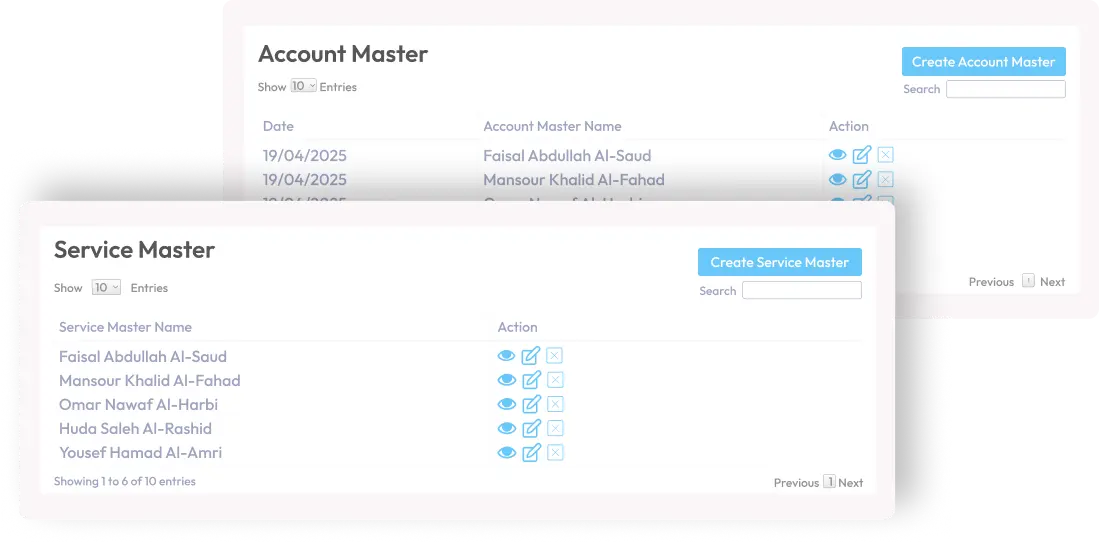This screenshot has height=543, width=1099.
Task: Delete Huda Saleh Al-Rashid service entry
Action: (x=554, y=428)
